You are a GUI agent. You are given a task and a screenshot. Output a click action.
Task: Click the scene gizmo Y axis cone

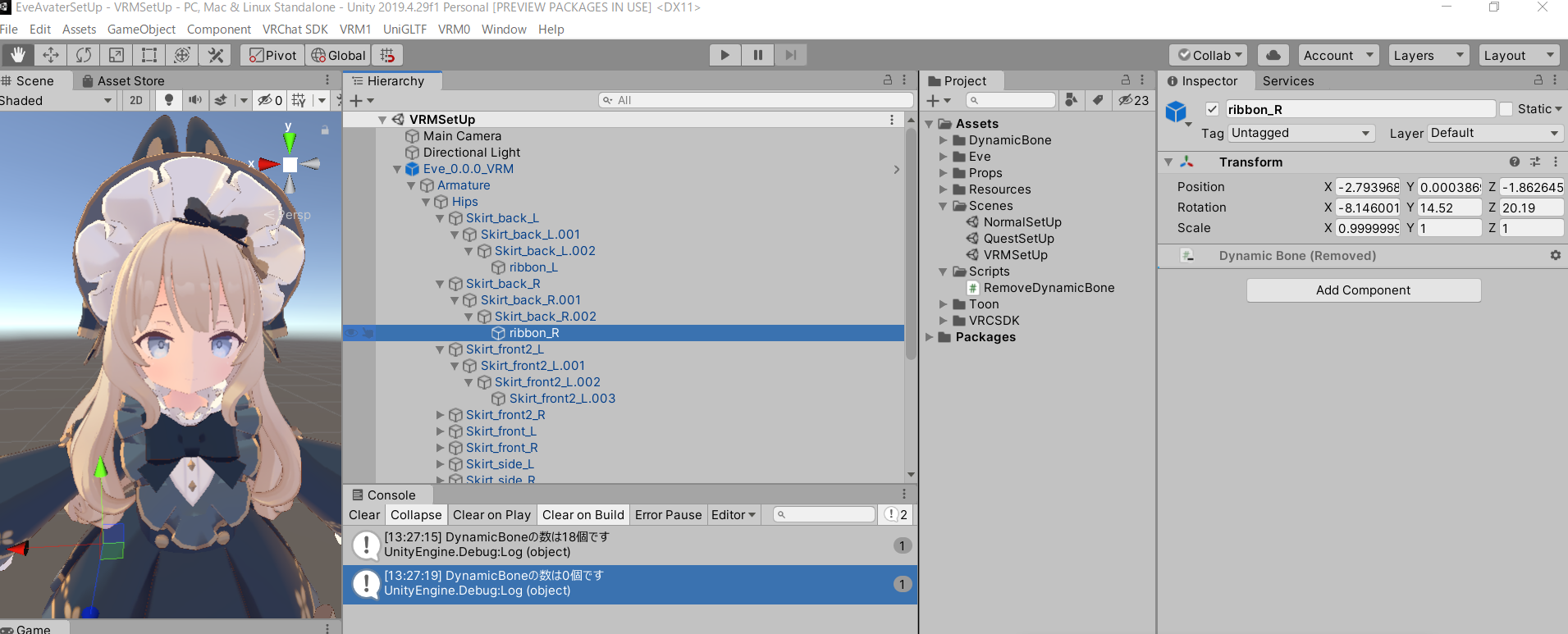coord(289,141)
